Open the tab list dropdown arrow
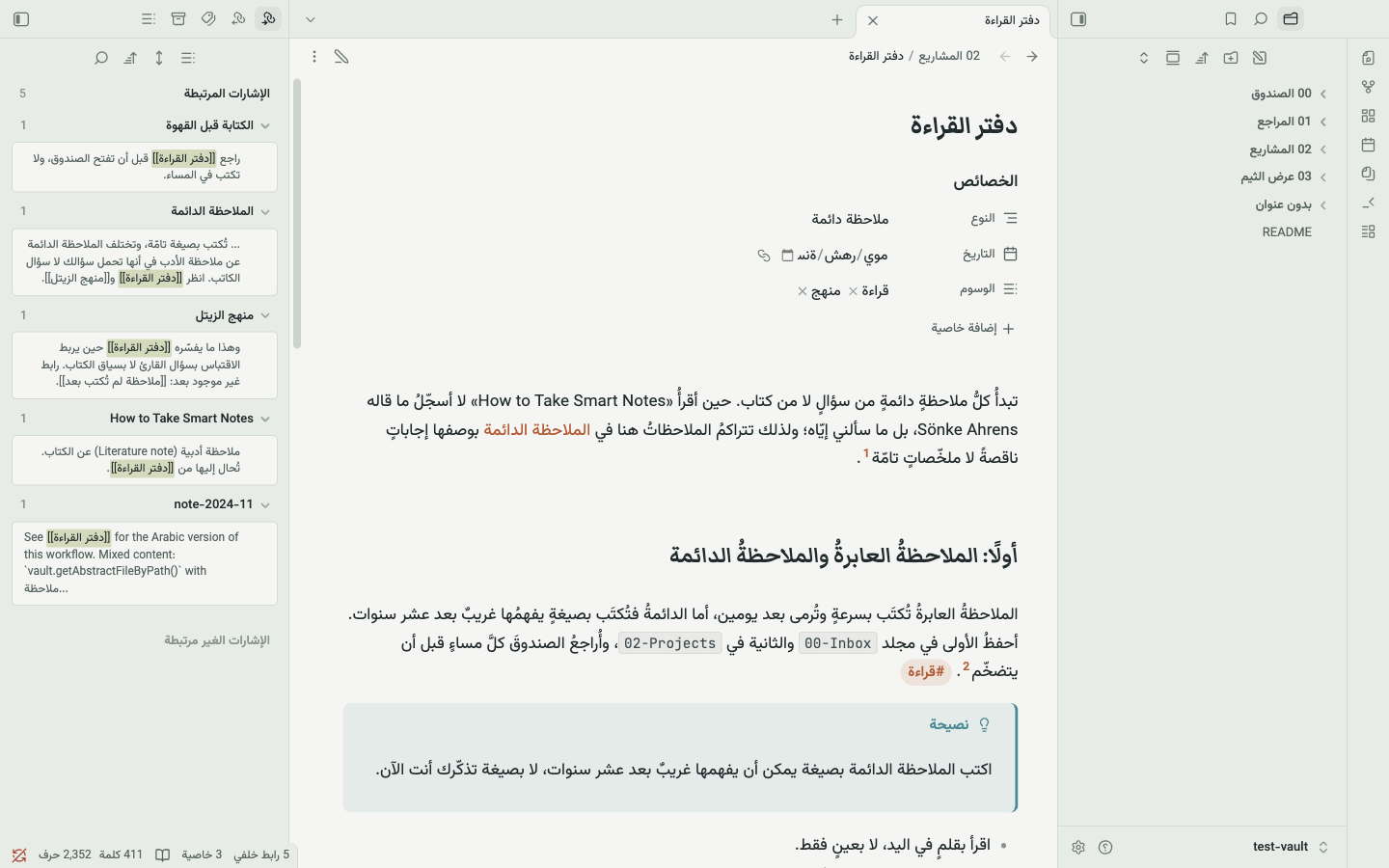This screenshot has width=1389, height=868. point(311,19)
